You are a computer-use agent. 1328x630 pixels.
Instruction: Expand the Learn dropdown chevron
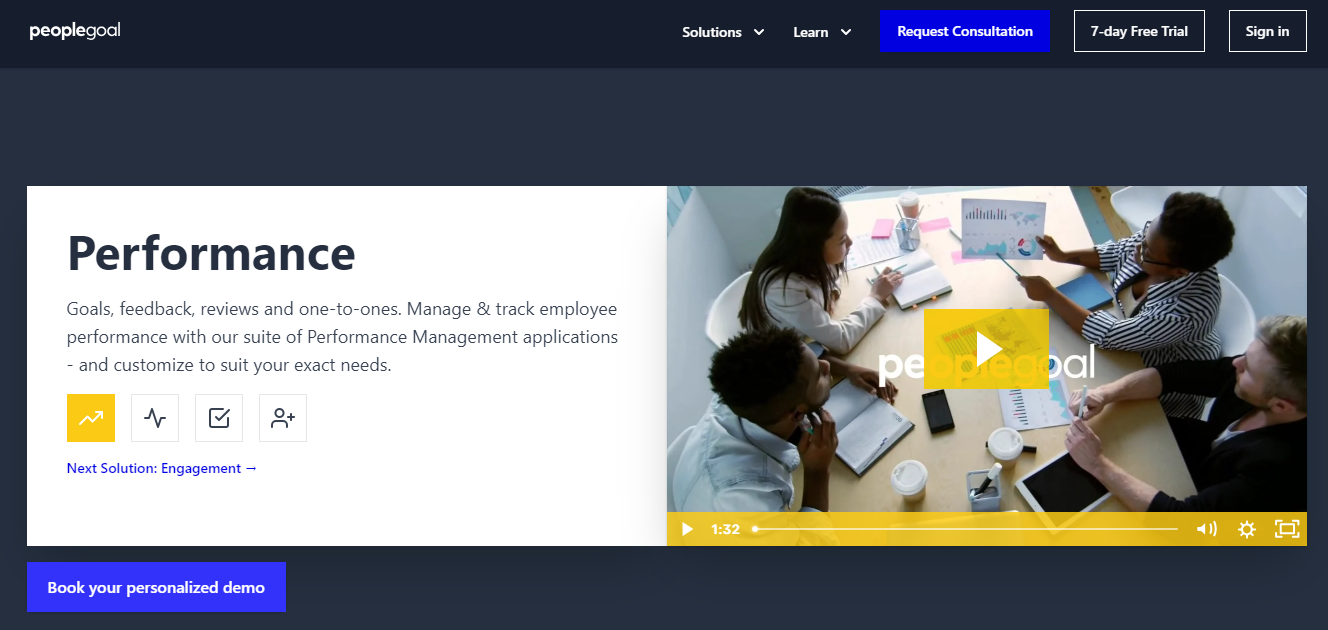coord(847,31)
